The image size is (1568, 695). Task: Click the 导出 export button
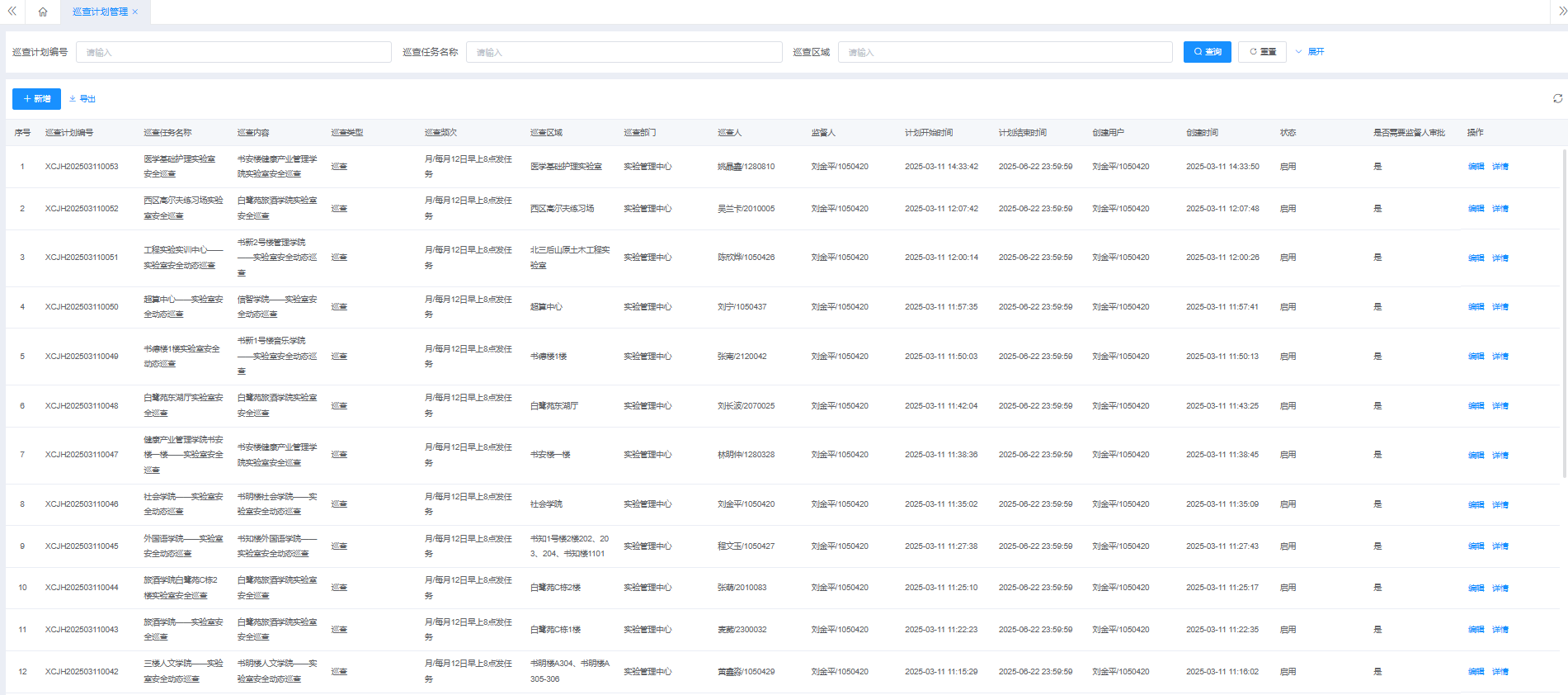point(82,99)
